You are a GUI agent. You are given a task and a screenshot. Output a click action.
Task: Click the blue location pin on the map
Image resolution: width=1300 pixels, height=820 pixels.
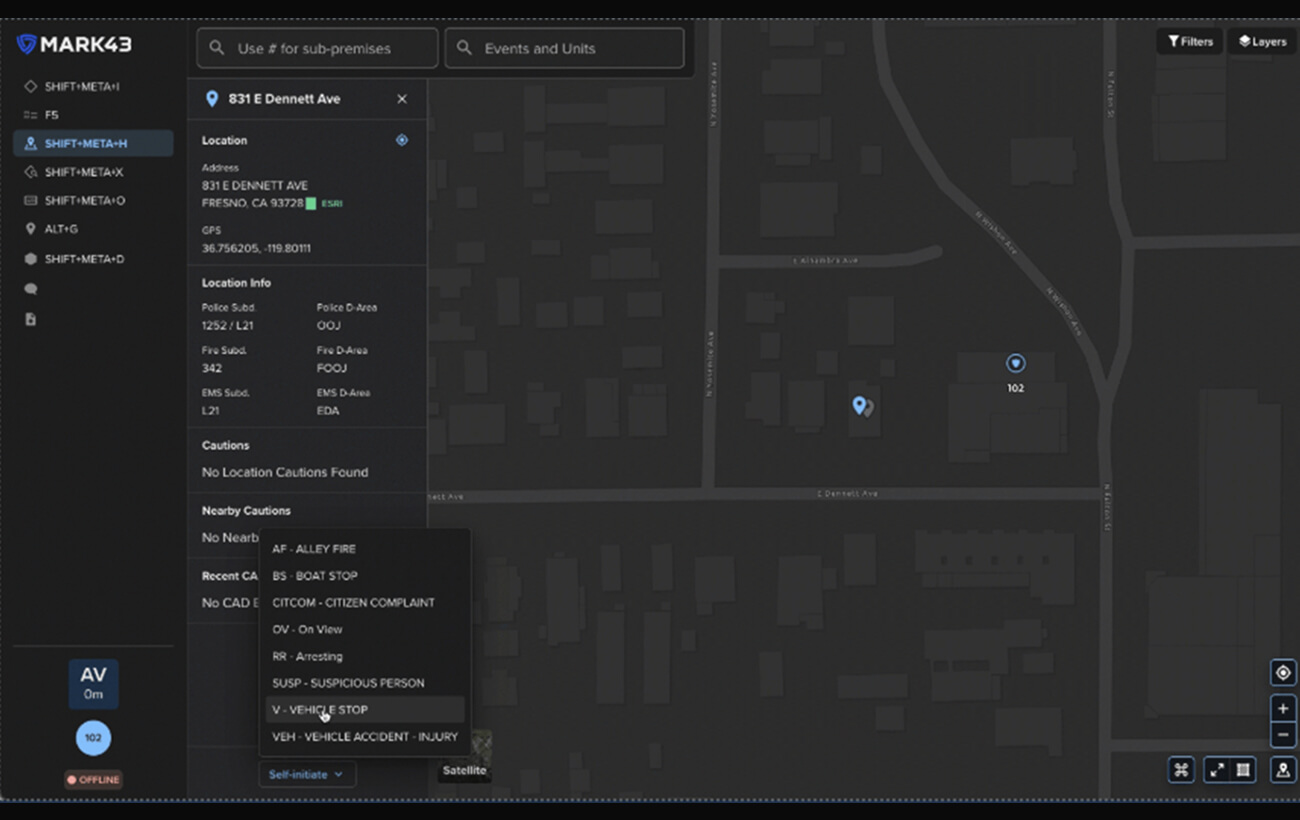tap(858, 405)
